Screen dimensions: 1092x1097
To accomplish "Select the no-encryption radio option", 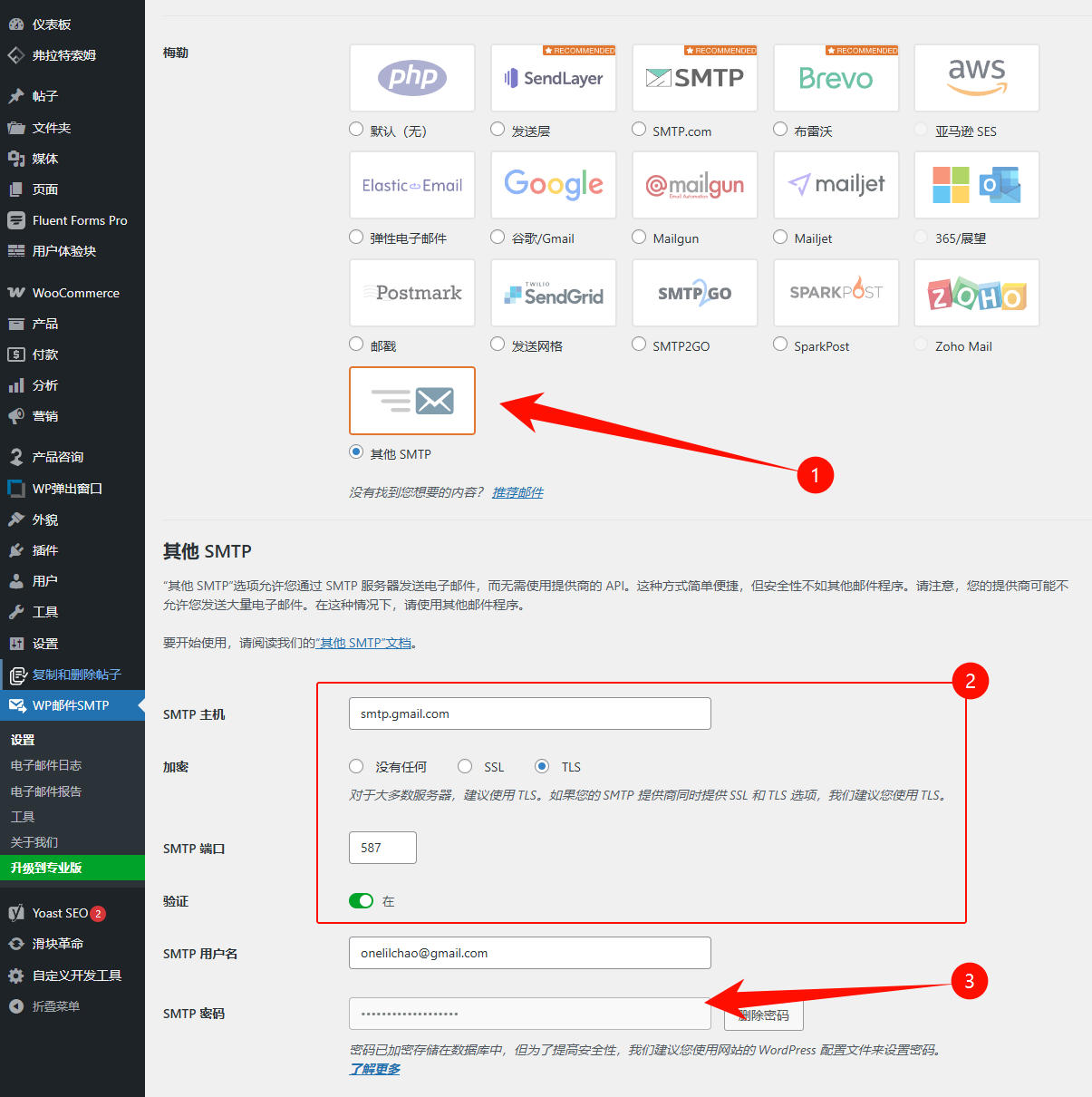I will tap(356, 767).
